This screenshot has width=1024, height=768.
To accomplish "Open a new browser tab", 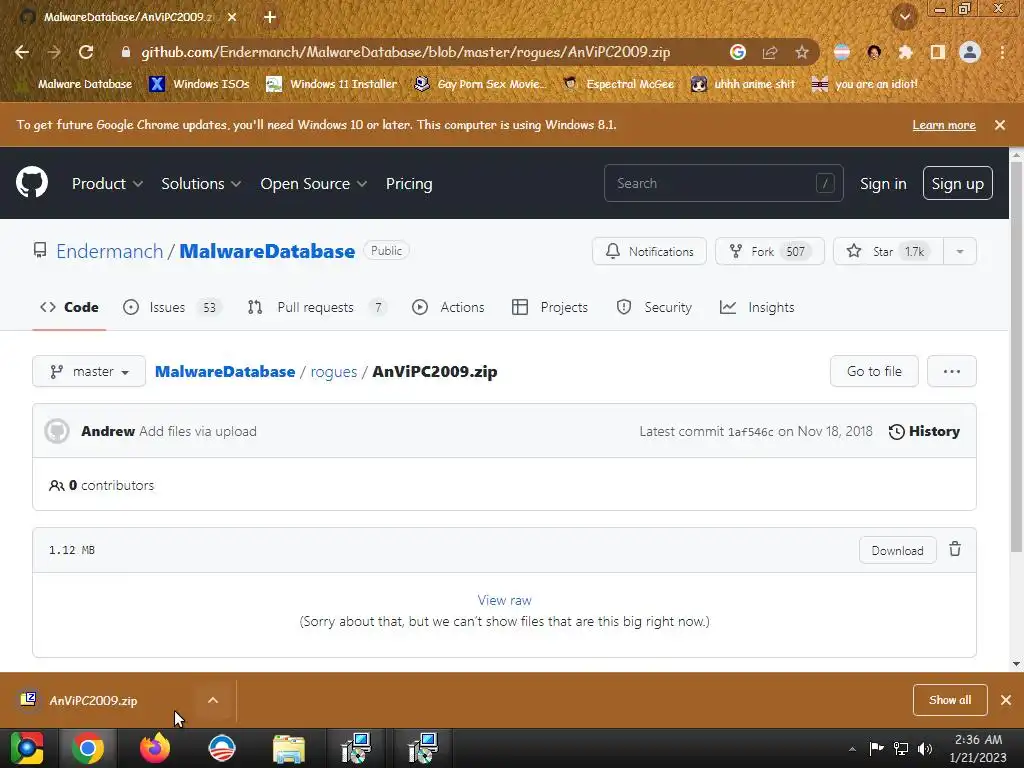I will click(270, 17).
